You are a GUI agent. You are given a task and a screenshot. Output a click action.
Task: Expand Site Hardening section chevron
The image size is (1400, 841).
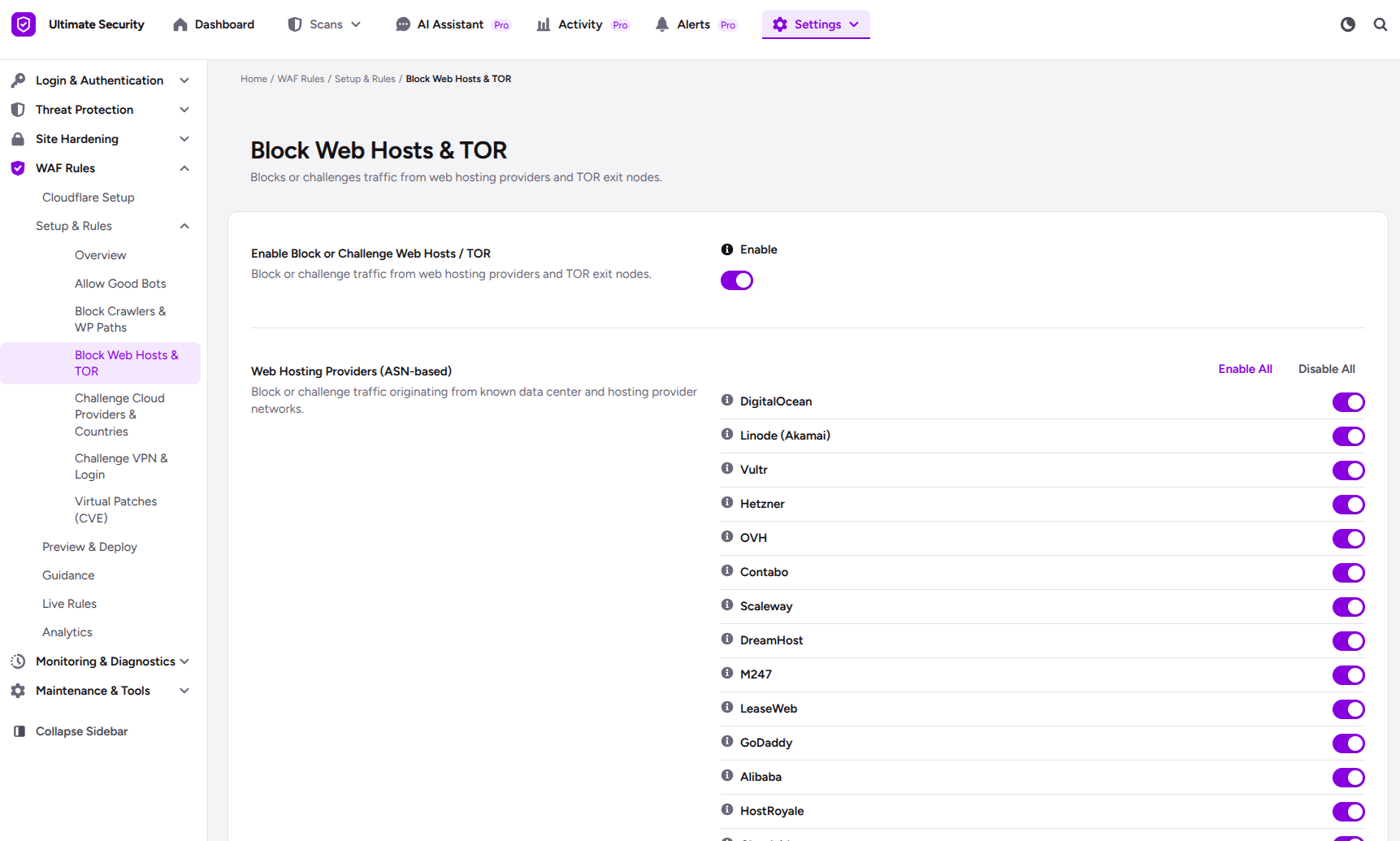pyautogui.click(x=184, y=139)
